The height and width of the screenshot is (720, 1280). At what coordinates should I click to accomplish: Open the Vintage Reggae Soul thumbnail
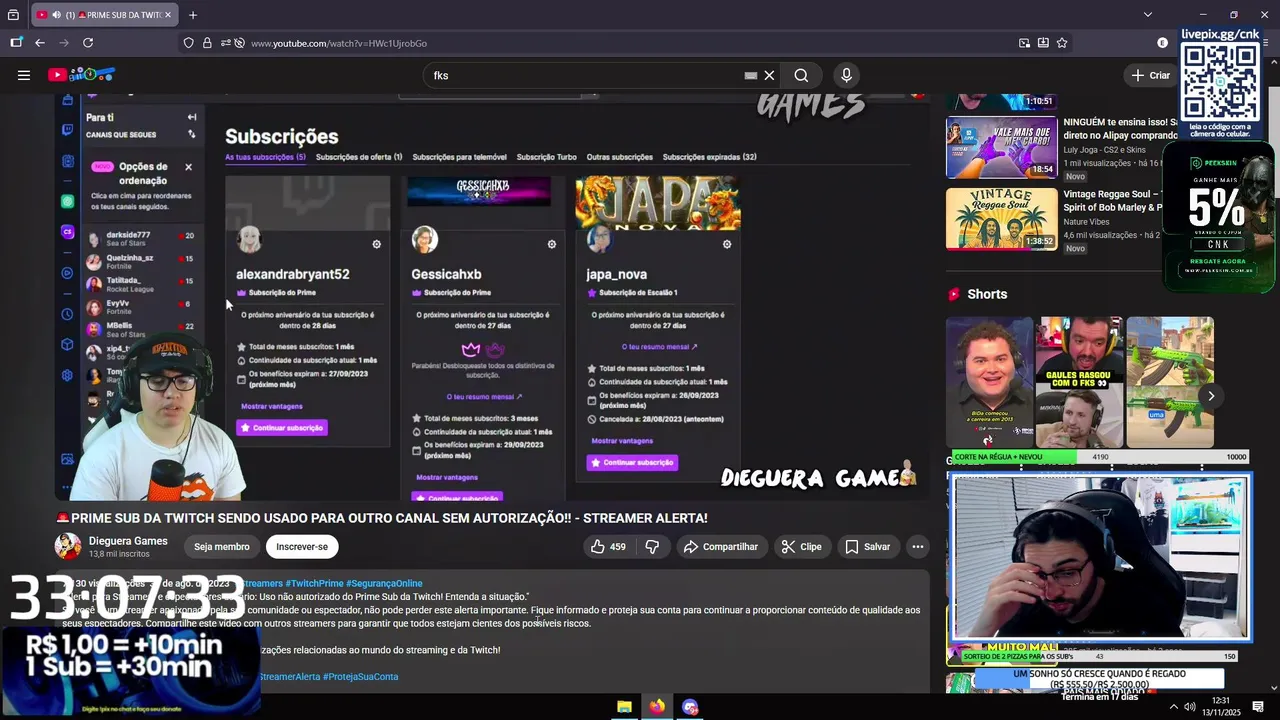tap(1002, 219)
